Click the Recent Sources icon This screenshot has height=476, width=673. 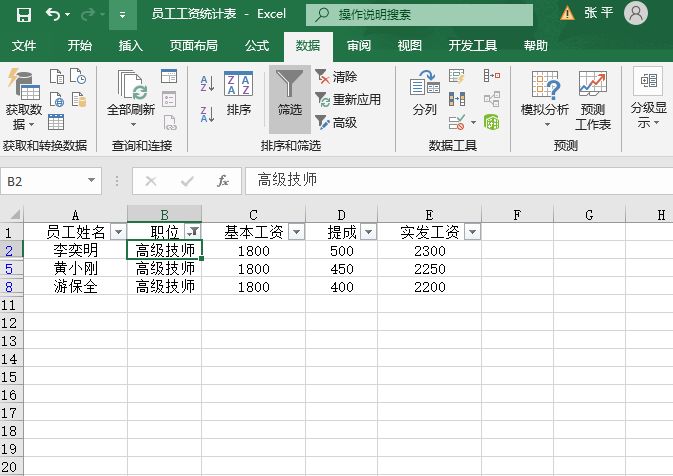[78, 76]
